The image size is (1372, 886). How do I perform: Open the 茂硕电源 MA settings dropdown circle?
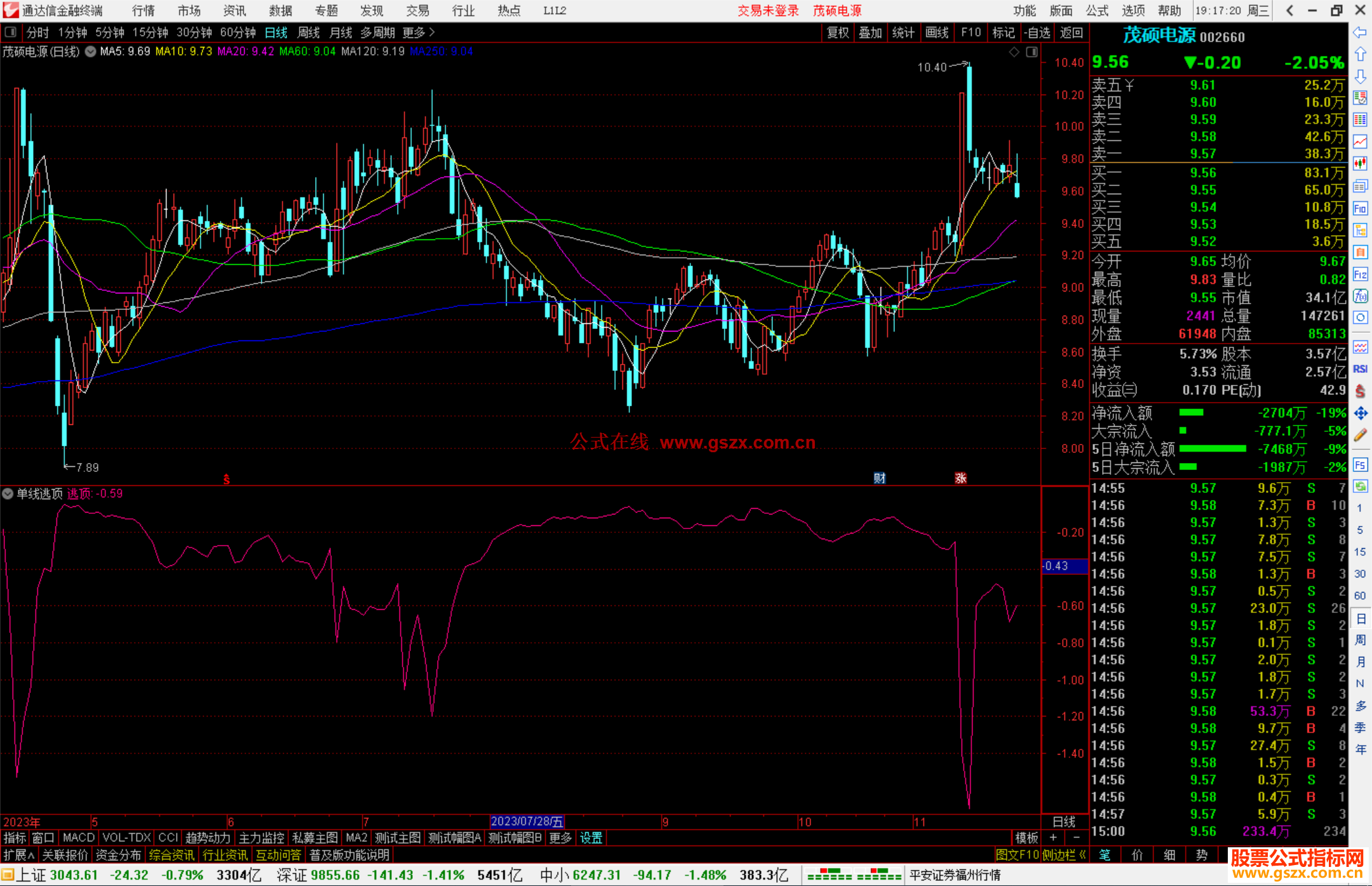(91, 51)
